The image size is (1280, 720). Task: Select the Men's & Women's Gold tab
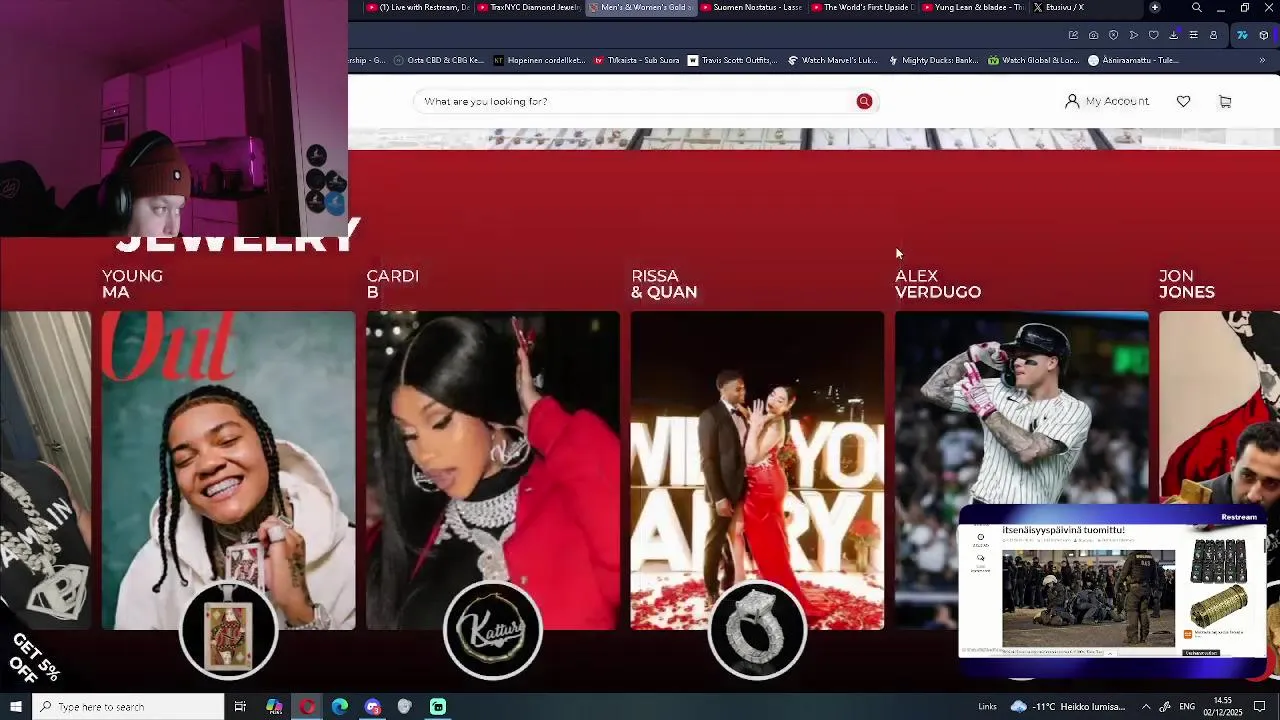click(x=640, y=7)
